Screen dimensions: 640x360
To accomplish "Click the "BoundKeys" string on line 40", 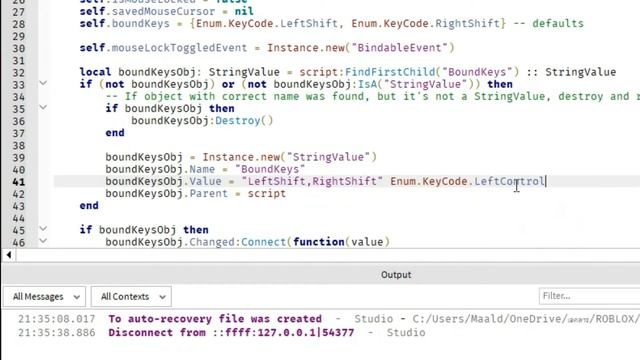I will tap(270, 169).
